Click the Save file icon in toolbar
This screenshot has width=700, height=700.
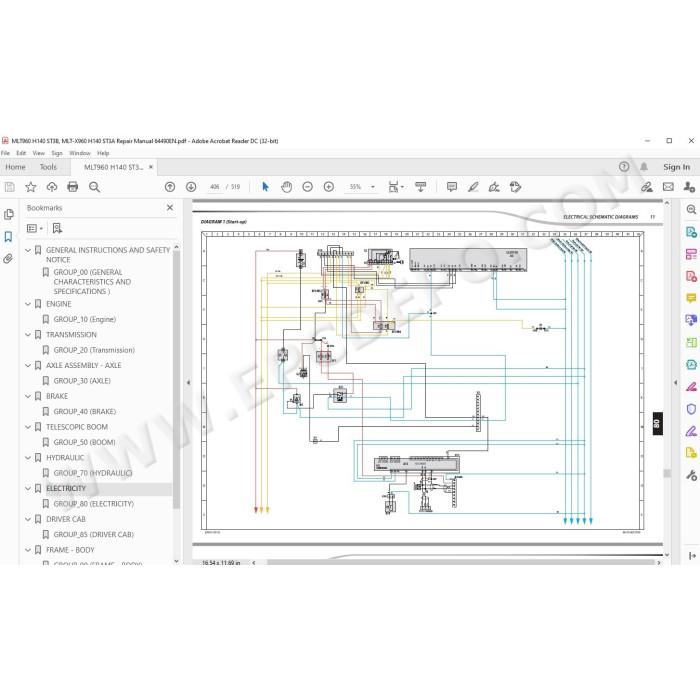pyautogui.click(x=9, y=187)
